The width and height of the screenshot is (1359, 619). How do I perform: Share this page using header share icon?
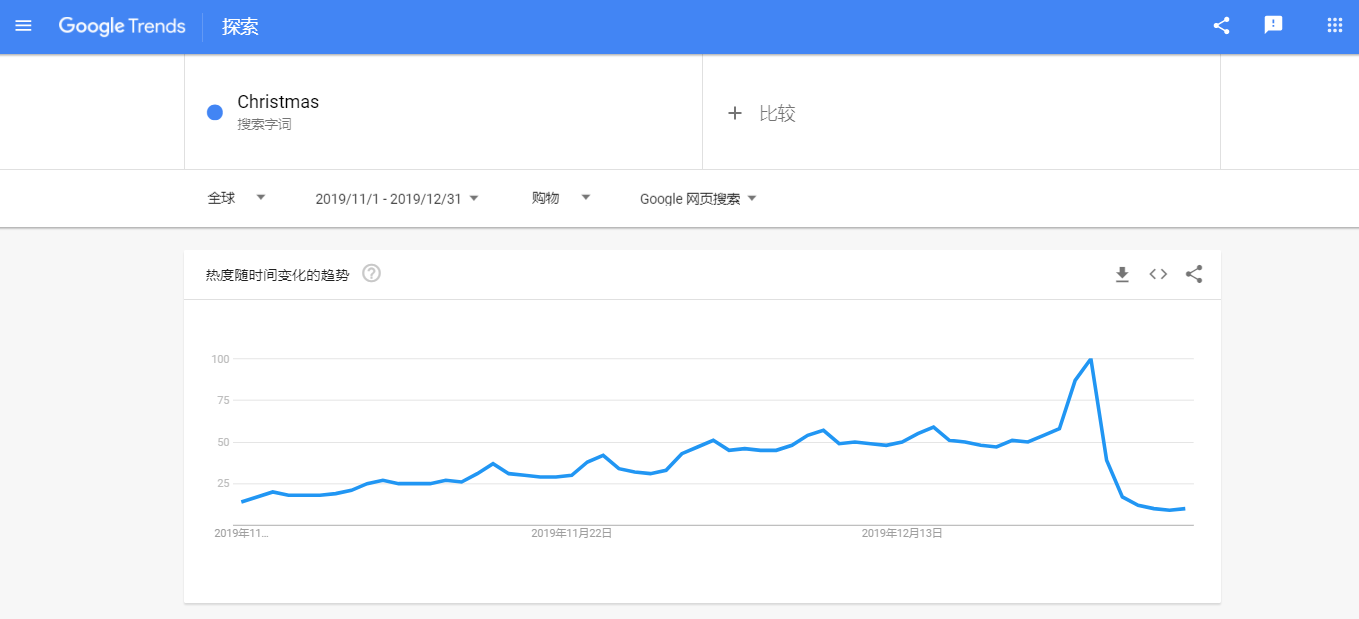coord(1221,26)
